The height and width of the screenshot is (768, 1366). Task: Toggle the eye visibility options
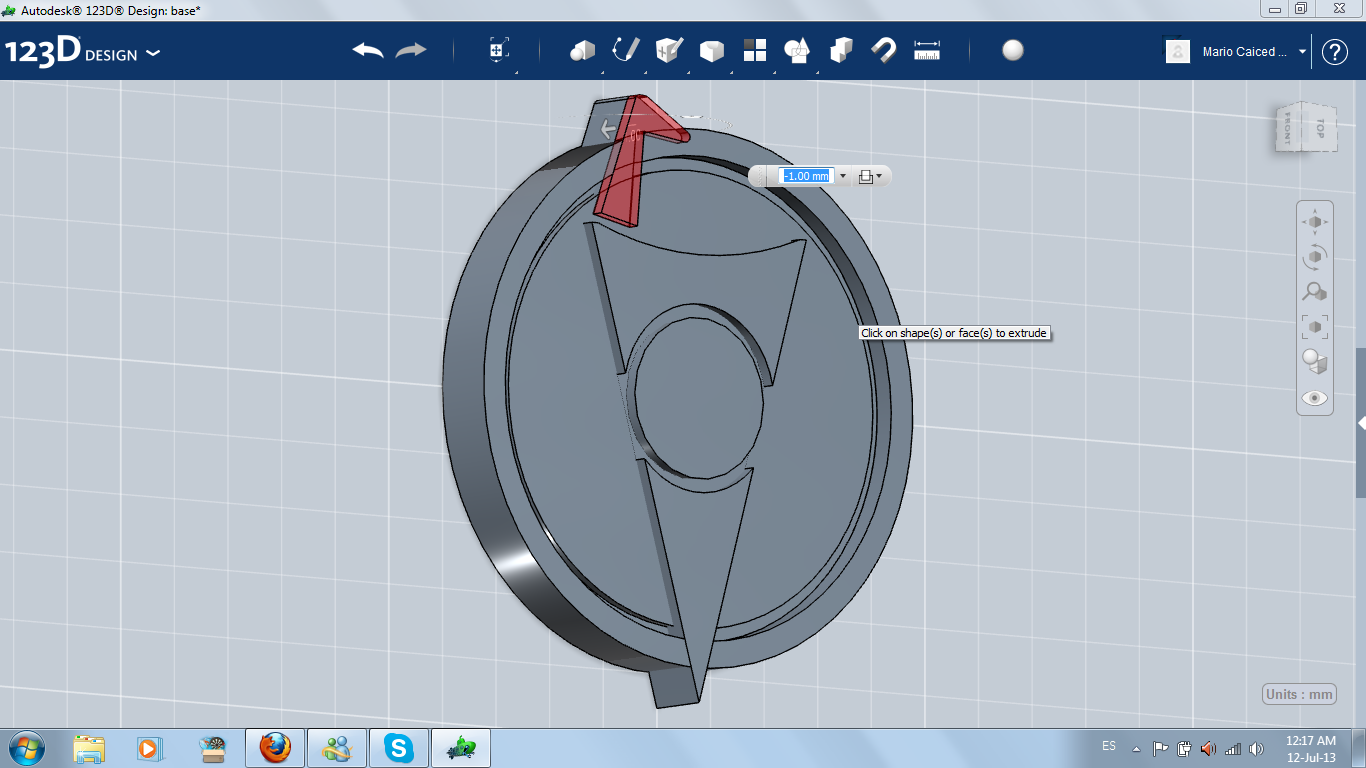click(1315, 398)
